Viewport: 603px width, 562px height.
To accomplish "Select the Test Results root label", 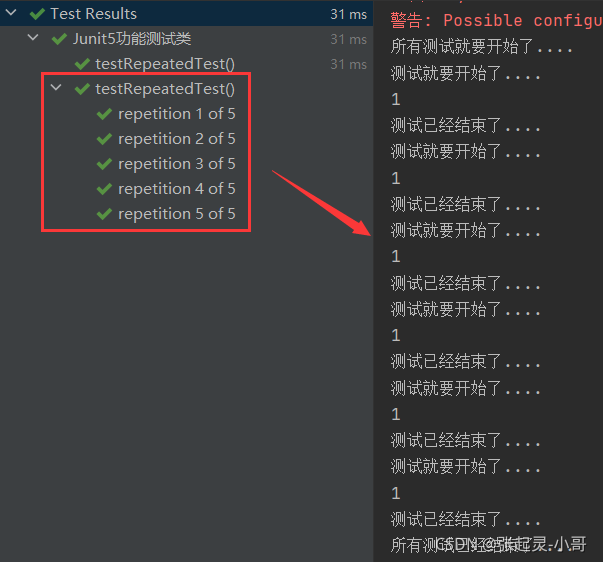I will 93,14.
